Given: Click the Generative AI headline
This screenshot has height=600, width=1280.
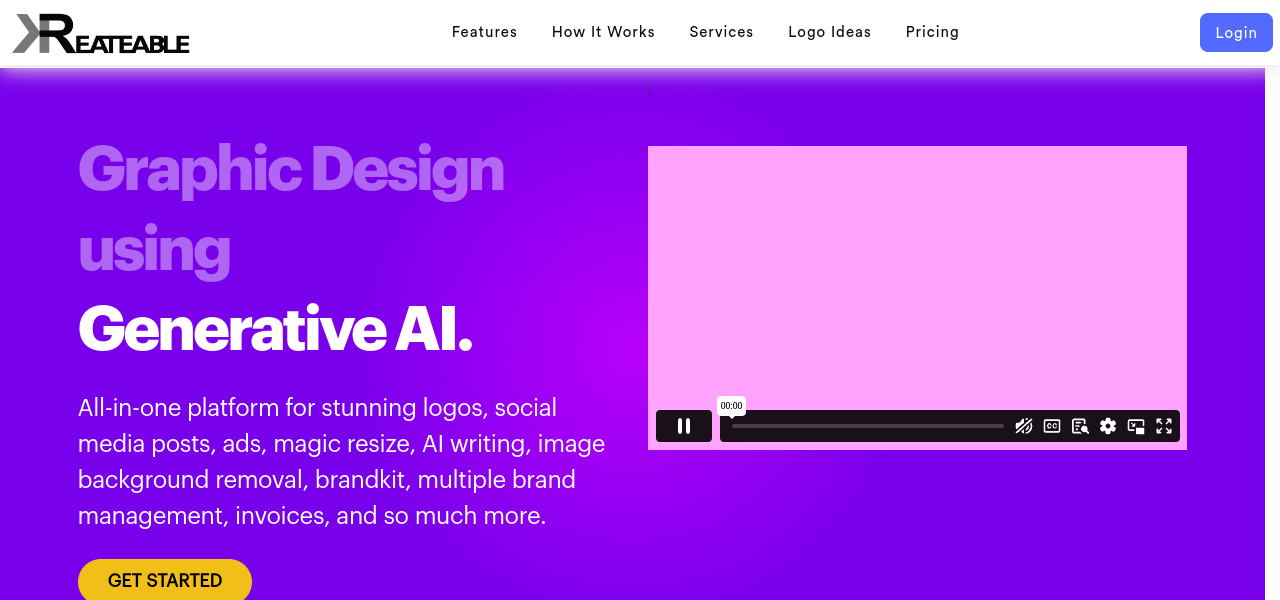Looking at the screenshot, I should [x=275, y=327].
